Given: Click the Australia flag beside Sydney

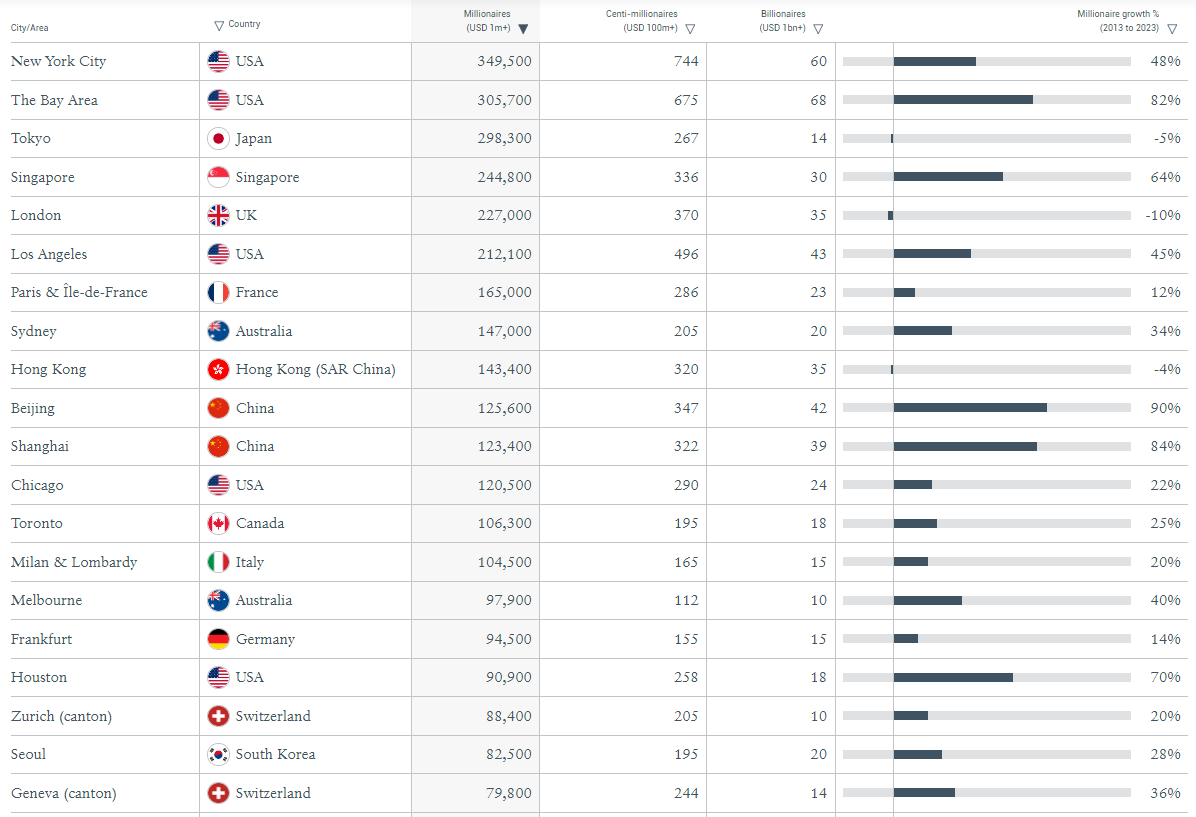Looking at the screenshot, I should 218,331.
